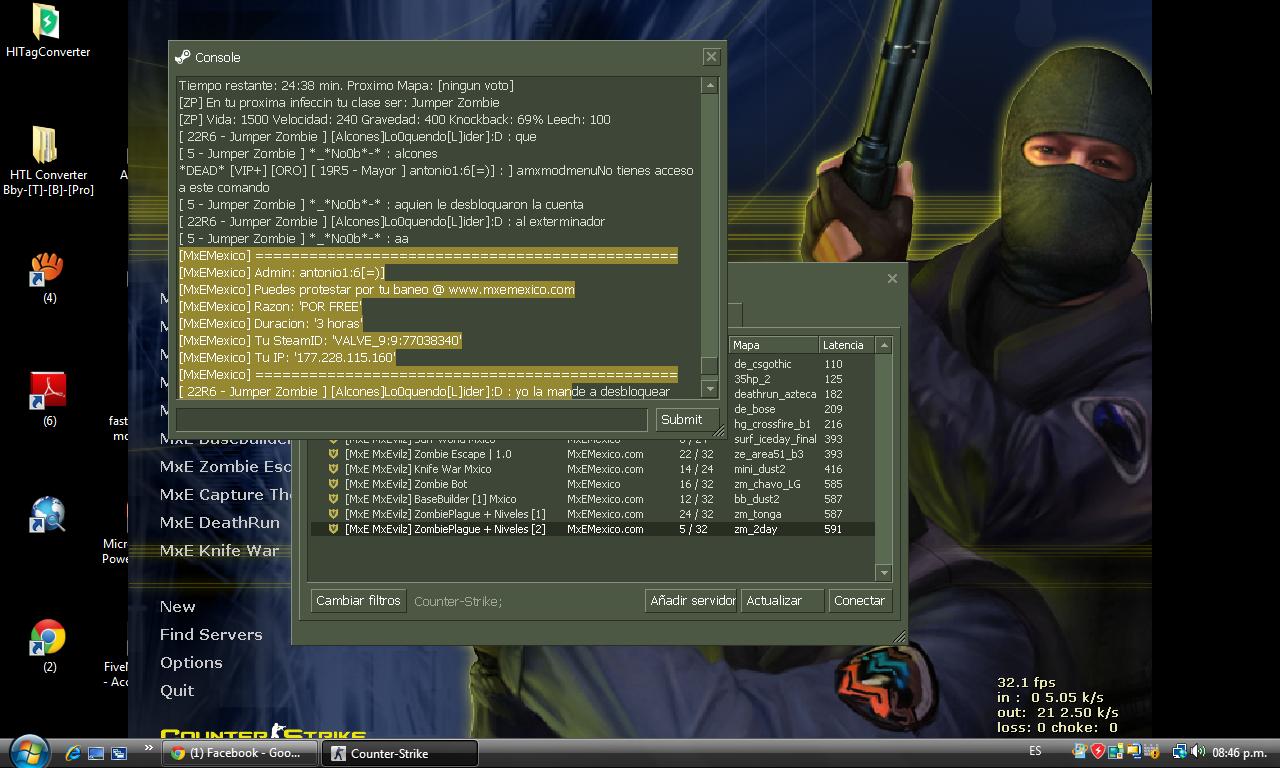This screenshot has width=1280, height=768.
Task: Select MxE Knife War menu entry
Action: (x=219, y=550)
